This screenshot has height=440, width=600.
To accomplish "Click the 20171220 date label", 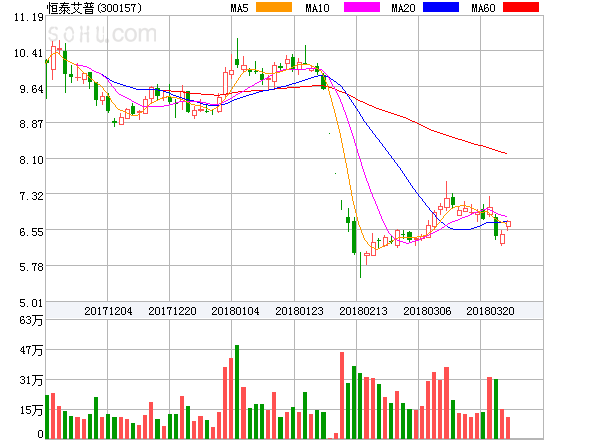I will coord(172,311).
